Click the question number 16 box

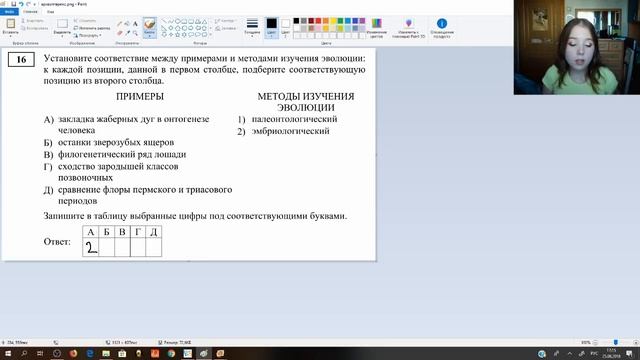coord(21,60)
